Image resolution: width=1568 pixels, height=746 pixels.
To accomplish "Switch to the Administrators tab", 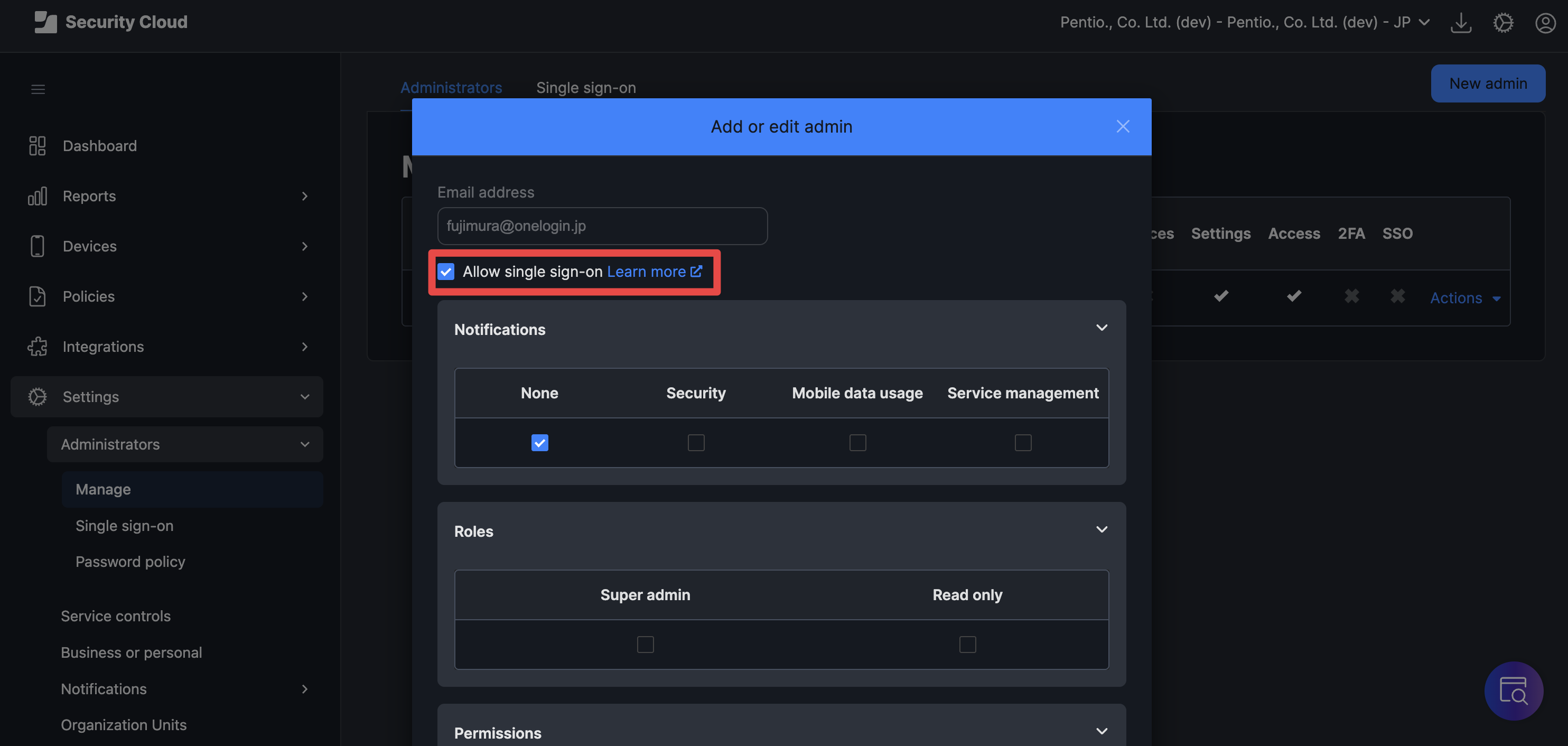I will 451,88.
